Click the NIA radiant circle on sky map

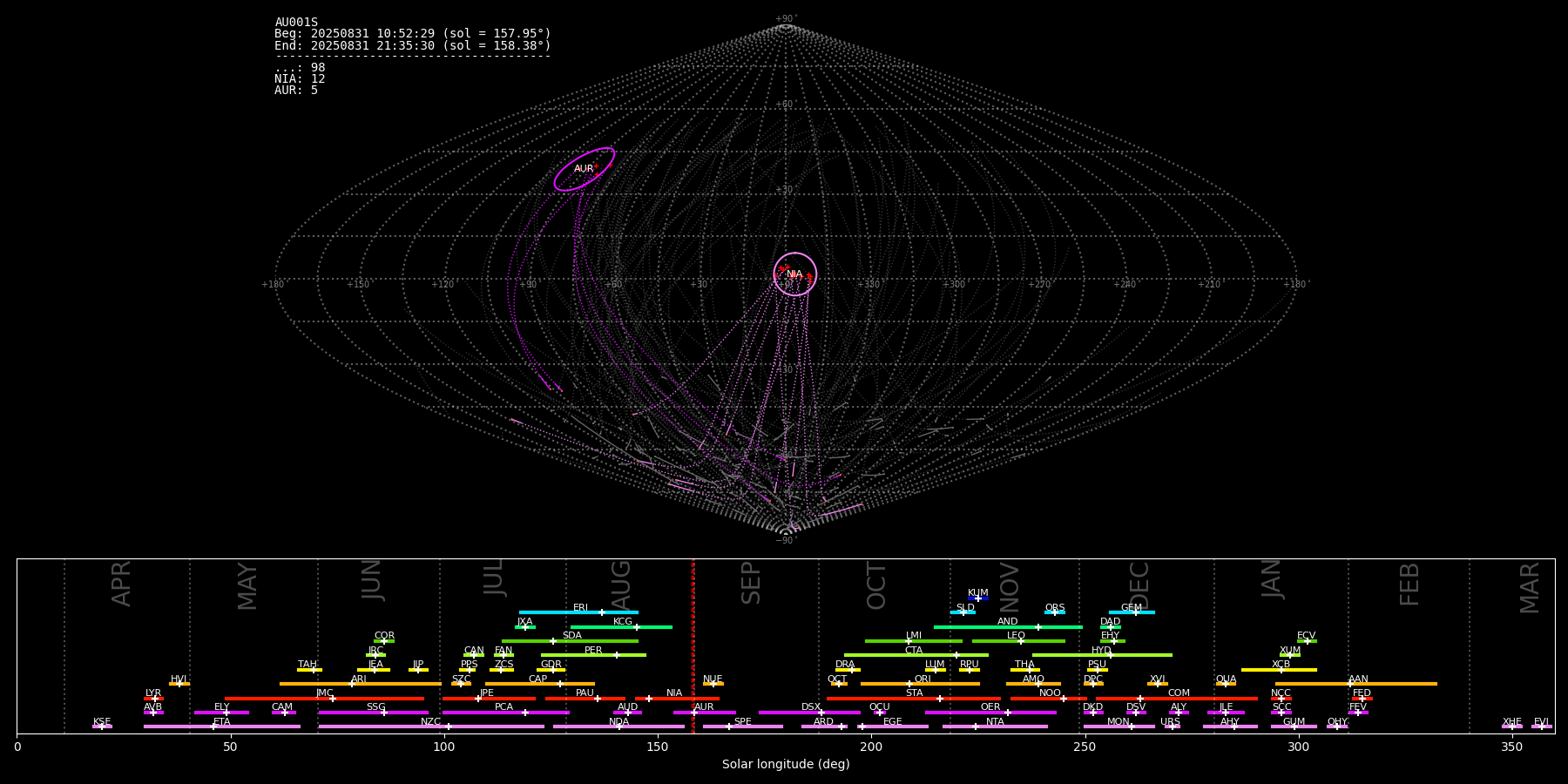pyautogui.click(x=794, y=274)
